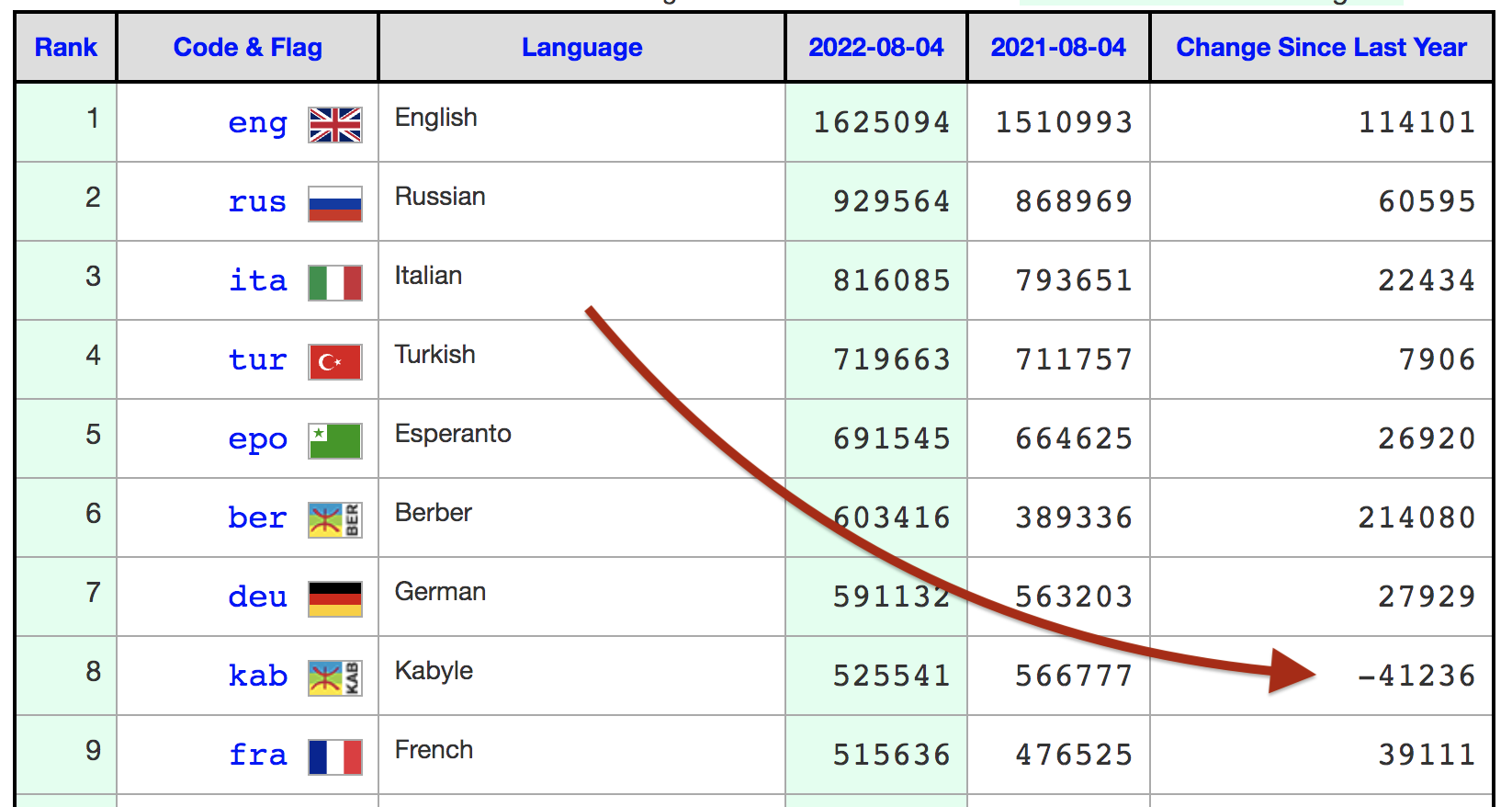Select the Italian language name cell
1512x807 pixels.
point(581,280)
